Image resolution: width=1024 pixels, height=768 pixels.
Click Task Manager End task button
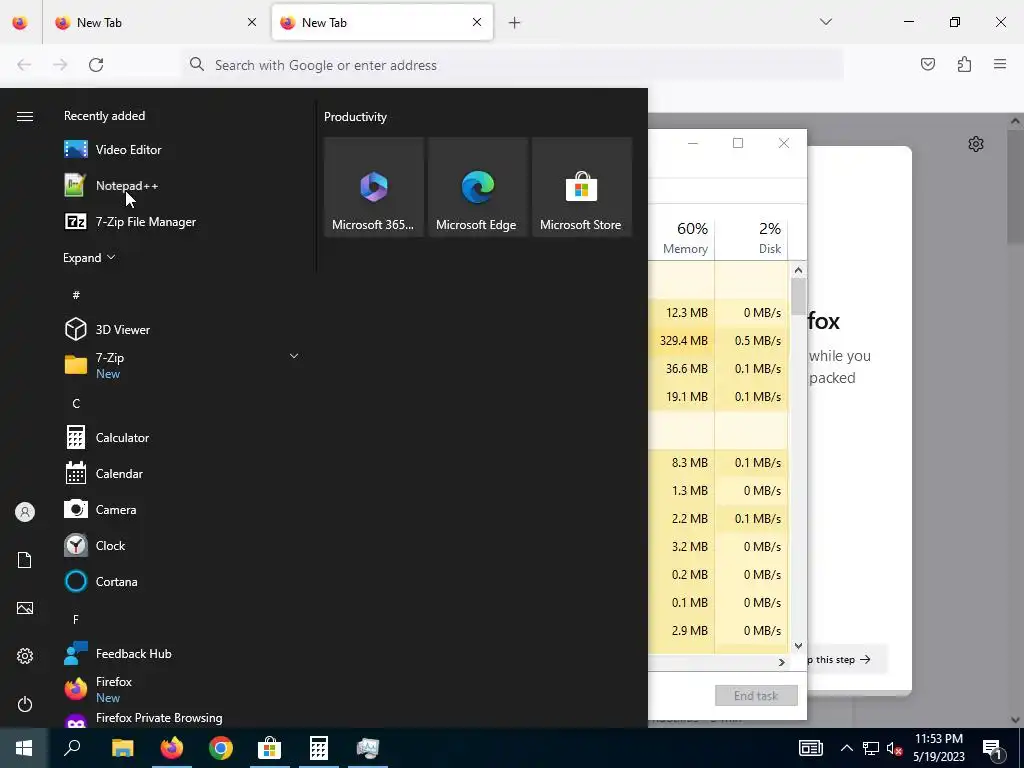coord(756,696)
